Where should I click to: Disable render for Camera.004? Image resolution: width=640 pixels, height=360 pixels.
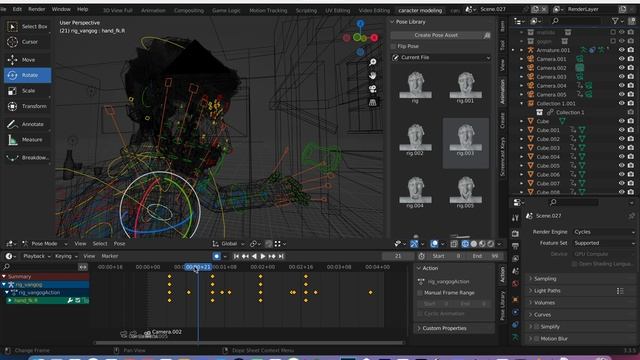point(631,85)
